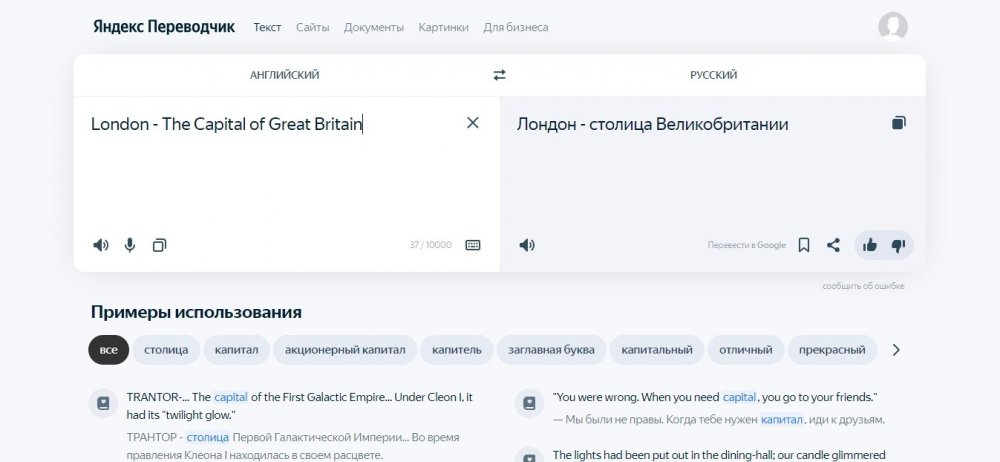The height and width of the screenshot is (462, 1000).
Task: Activate microphone voice input
Action: click(130, 245)
